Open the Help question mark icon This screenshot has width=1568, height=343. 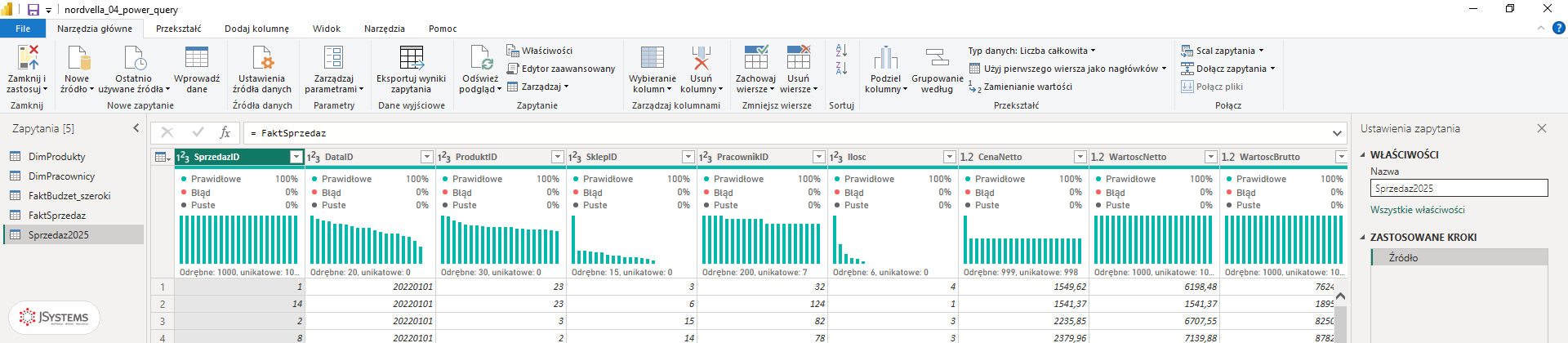[1558, 28]
